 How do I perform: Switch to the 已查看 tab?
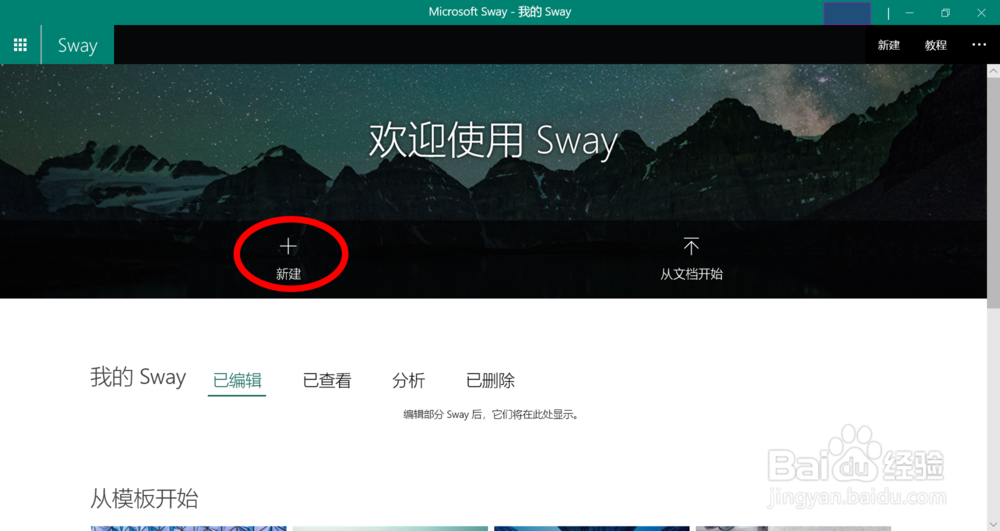(x=327, y=381)
